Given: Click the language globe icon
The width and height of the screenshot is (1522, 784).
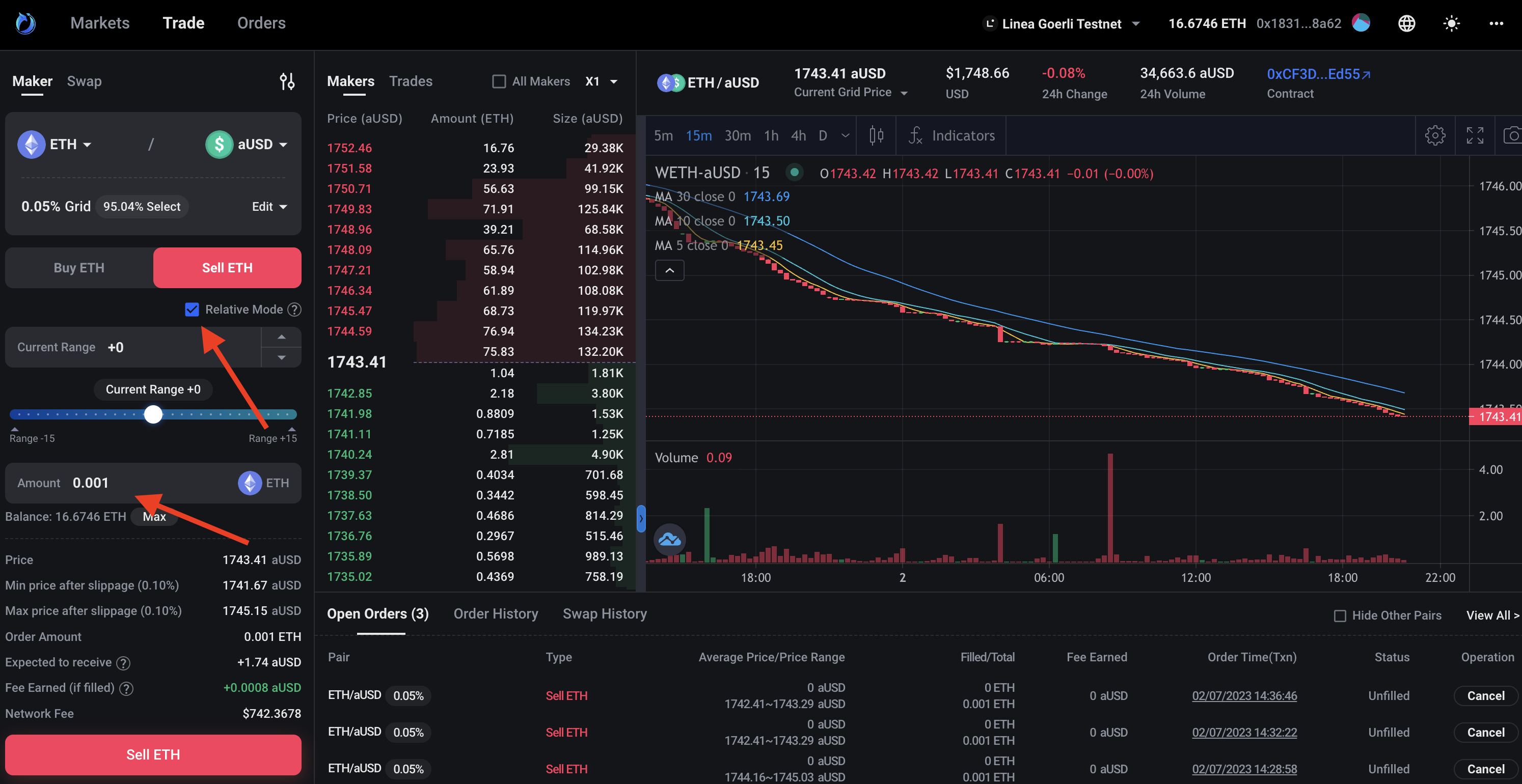Looking at the screenshot, I should 1406,23.
